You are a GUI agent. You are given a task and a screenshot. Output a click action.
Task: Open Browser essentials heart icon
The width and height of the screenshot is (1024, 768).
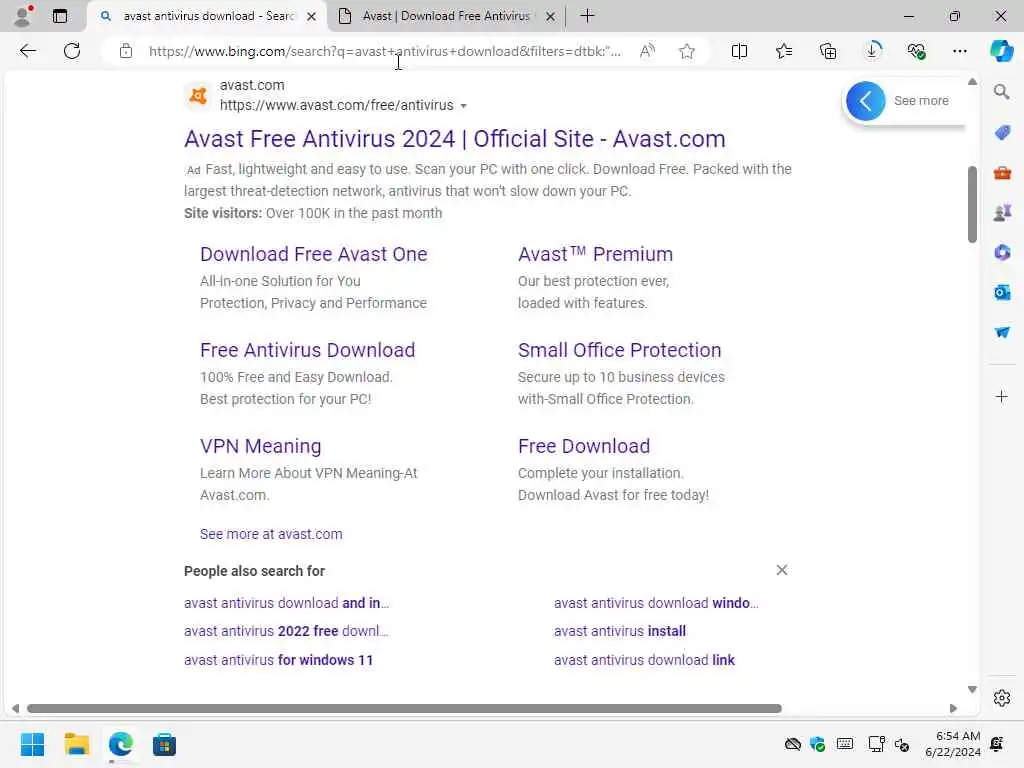(916, 51)
